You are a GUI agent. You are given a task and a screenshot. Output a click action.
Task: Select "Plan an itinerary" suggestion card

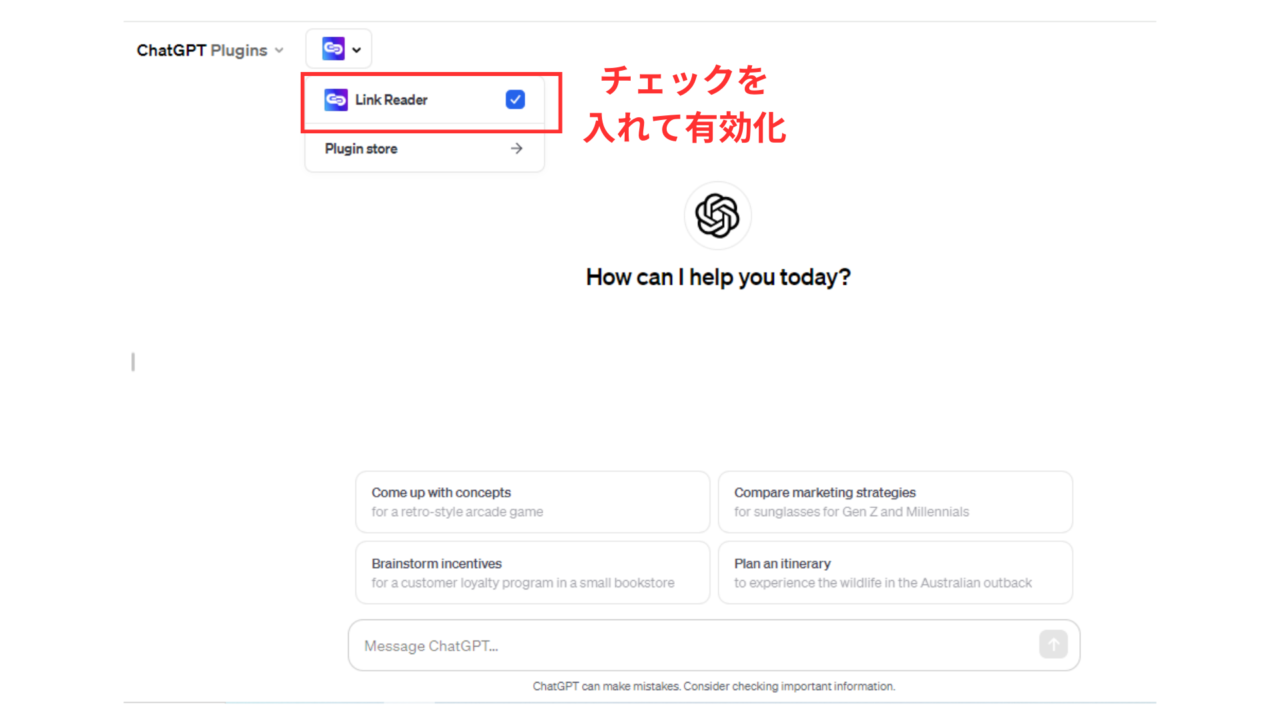coord(895,573)
